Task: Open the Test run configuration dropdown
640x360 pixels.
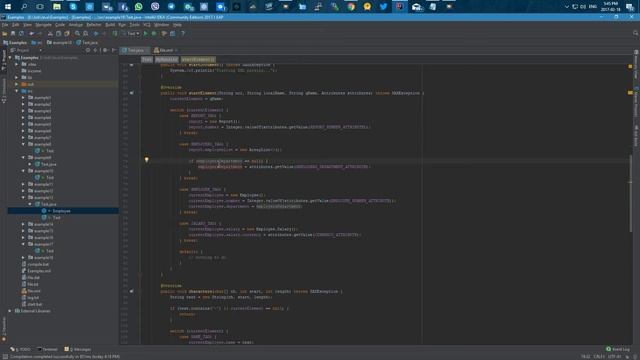Action: pyautogui.click(x=131, y=33)
